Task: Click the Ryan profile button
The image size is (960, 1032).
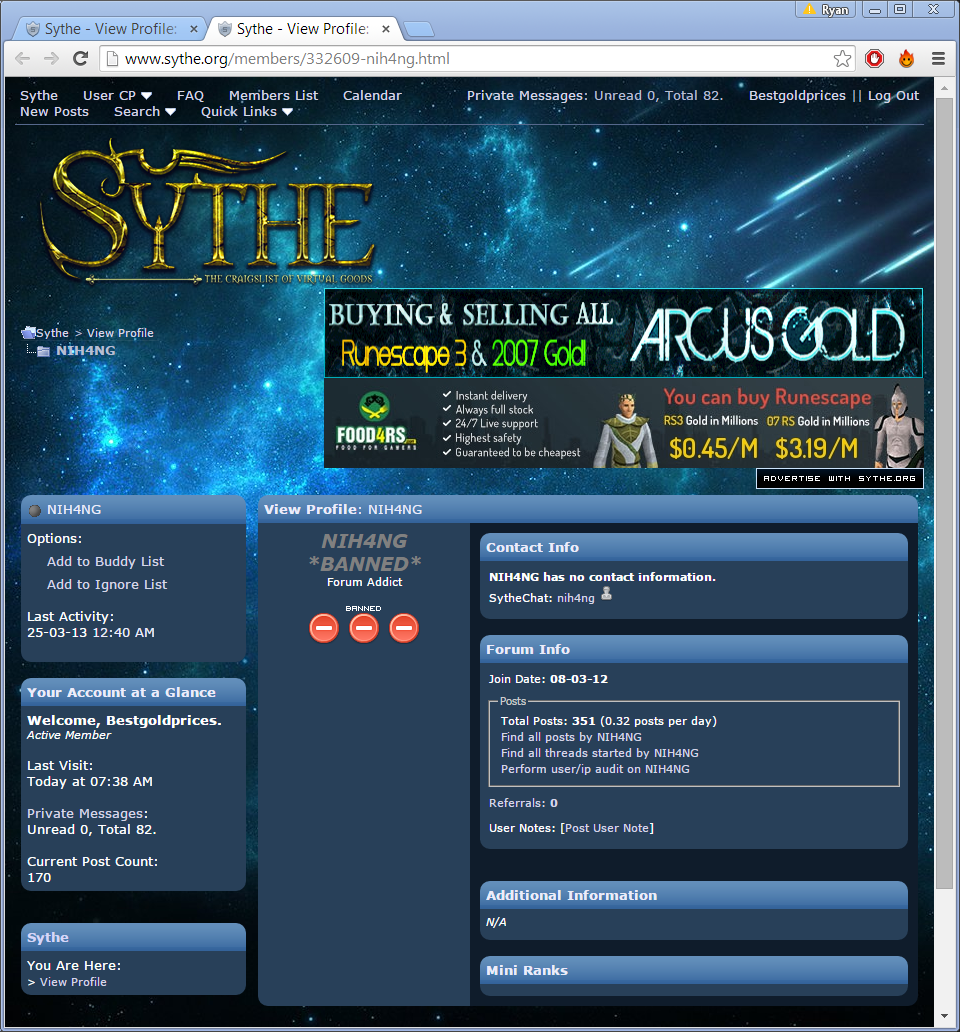Action: point(826,9)
